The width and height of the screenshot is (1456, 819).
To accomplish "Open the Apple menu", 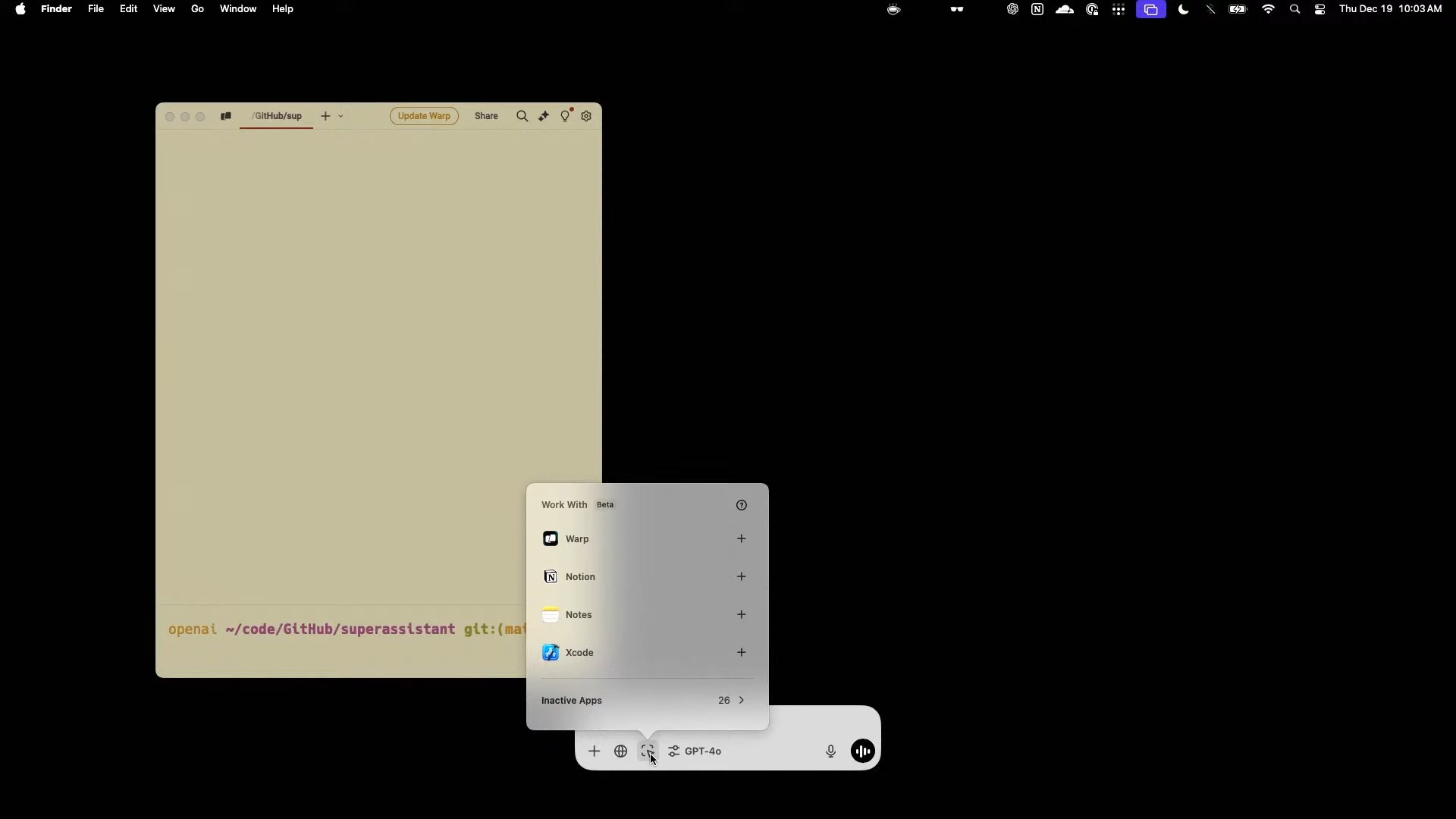I will [20, 9].
